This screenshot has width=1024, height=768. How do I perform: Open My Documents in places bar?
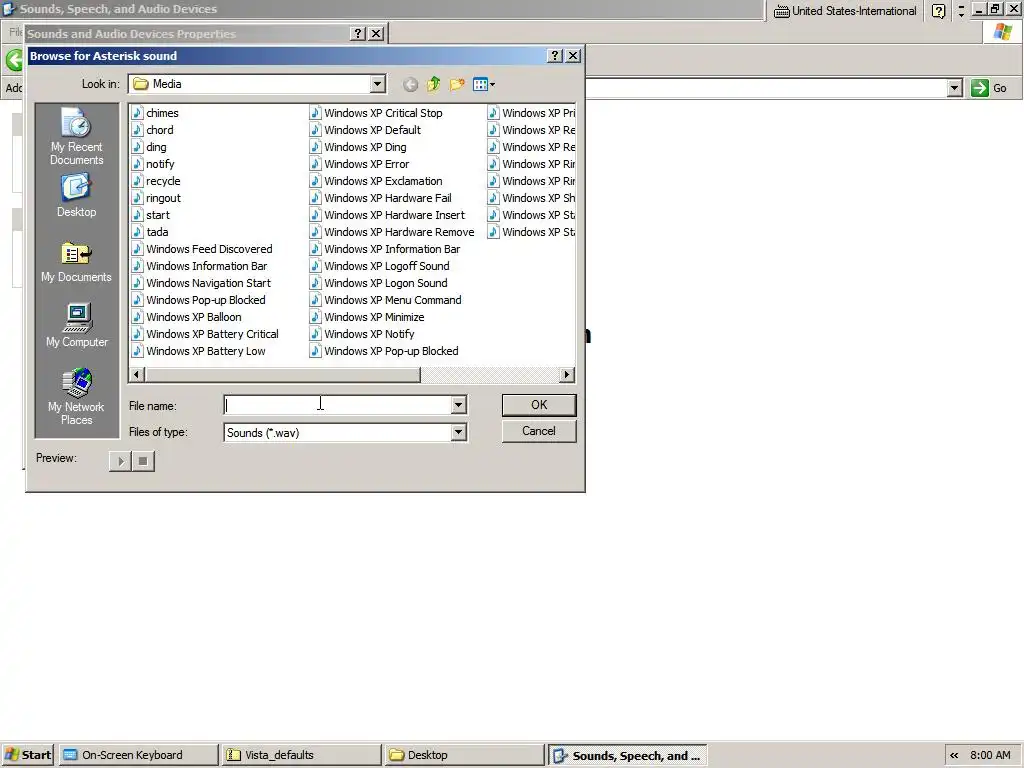[x=76, y=261]
